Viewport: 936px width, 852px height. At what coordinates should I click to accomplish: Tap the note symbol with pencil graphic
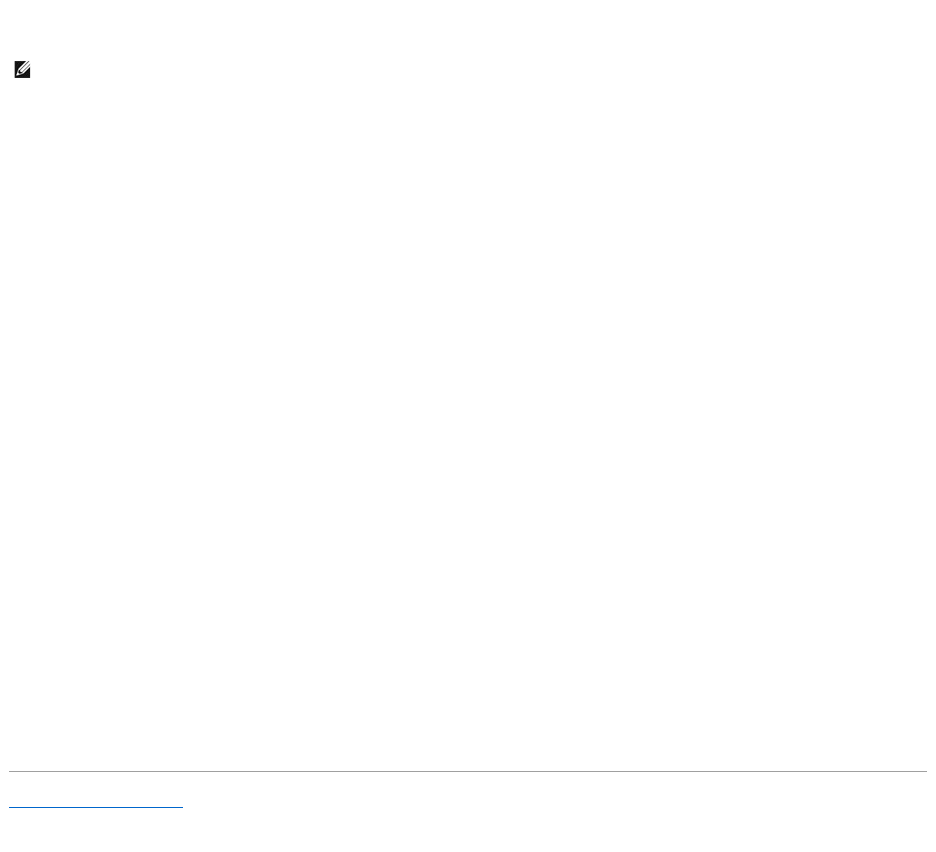[22, 69]
